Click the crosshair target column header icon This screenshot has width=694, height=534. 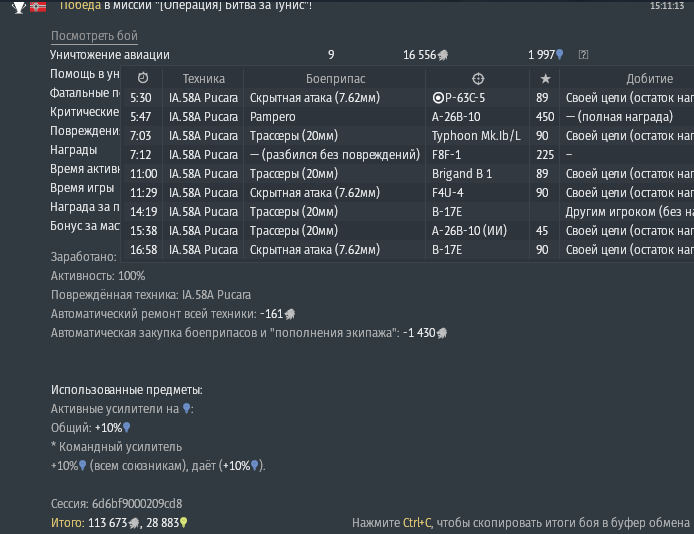478,79
